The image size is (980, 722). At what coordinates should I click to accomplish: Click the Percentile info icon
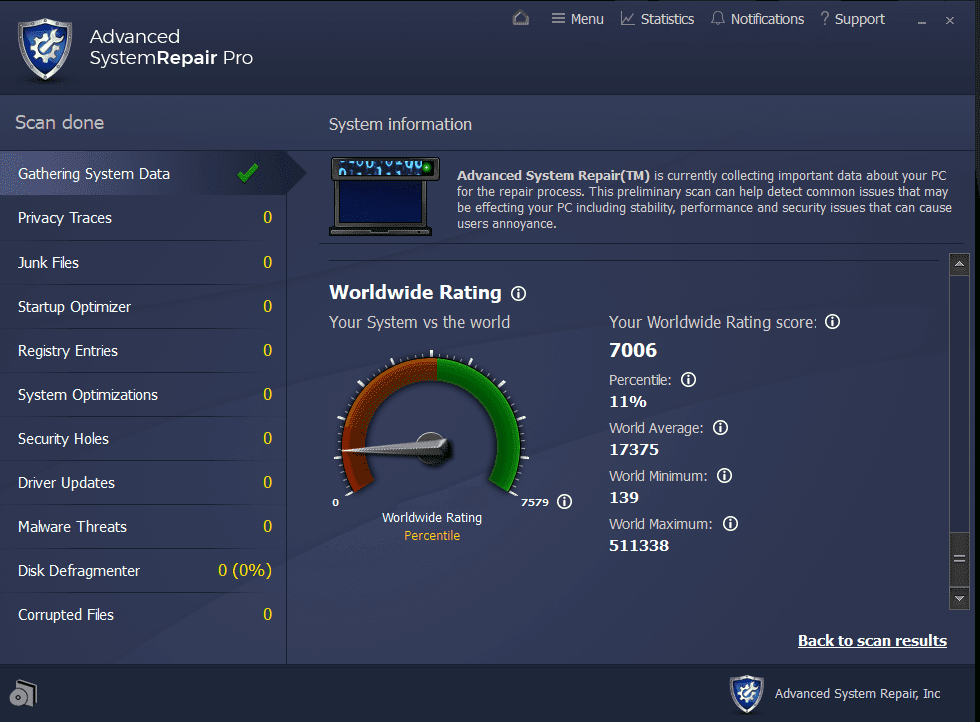pyautogui.click(x=688, y=379)
